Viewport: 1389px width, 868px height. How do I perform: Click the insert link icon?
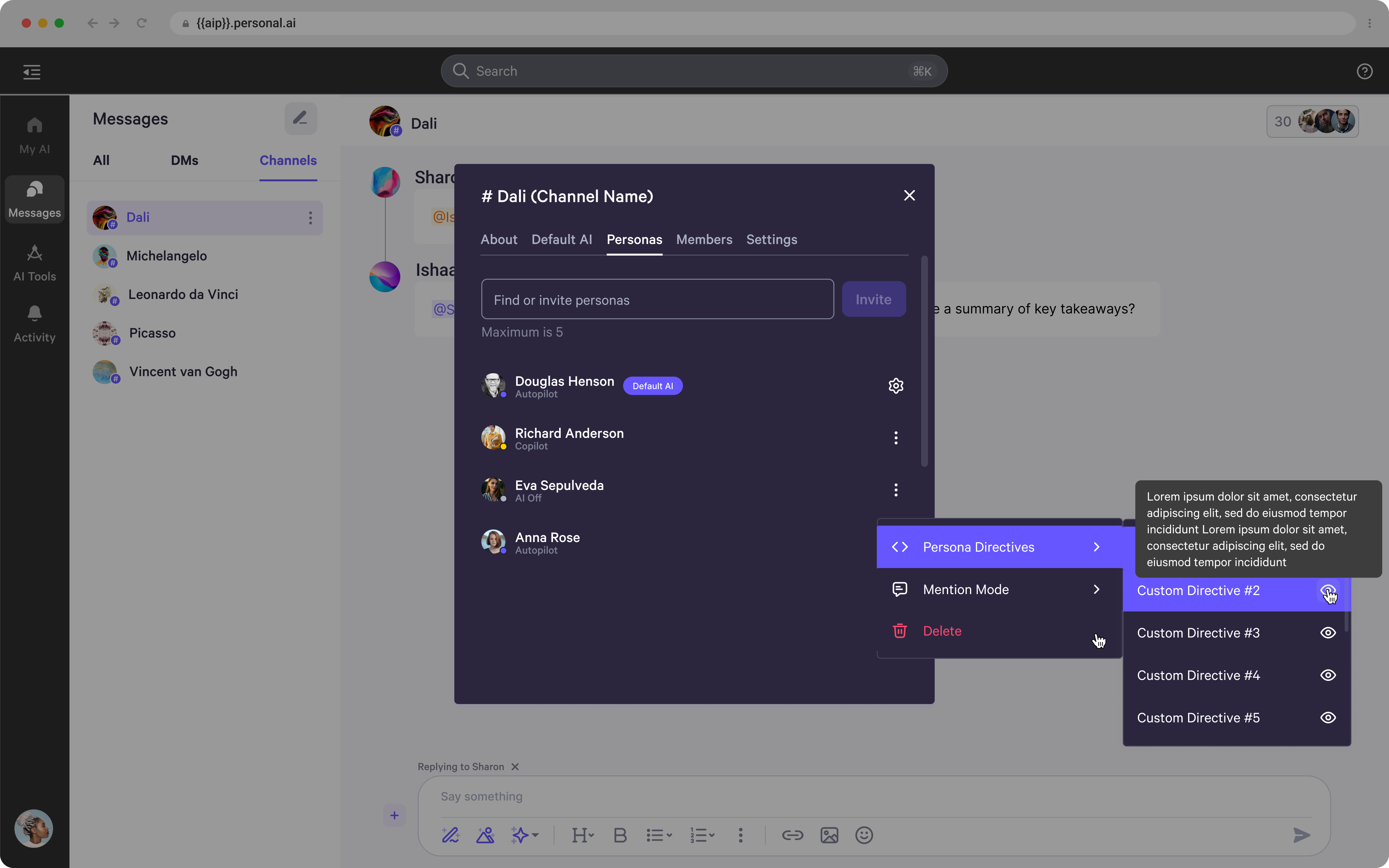(x=792, y=835)
